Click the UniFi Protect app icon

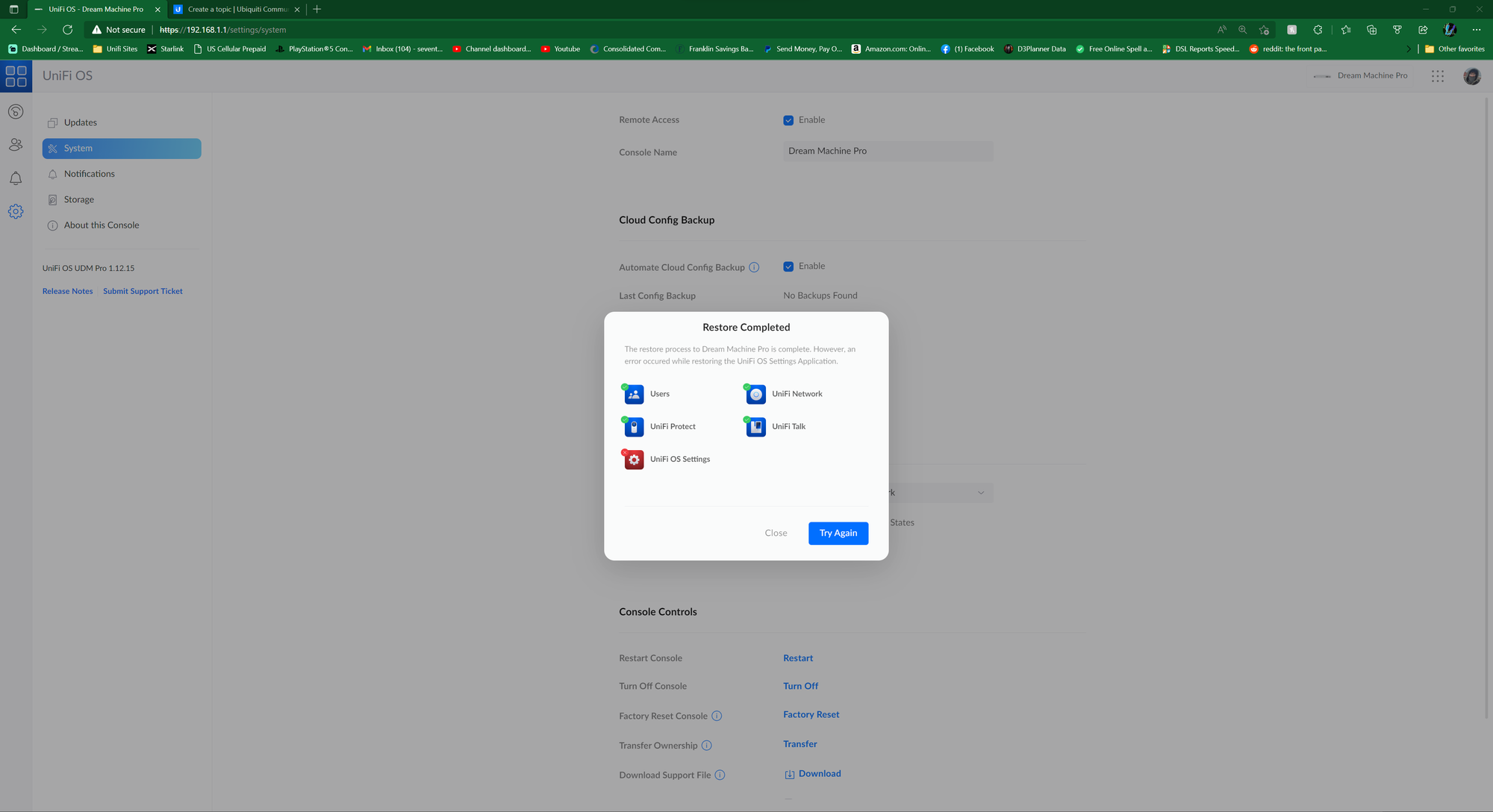click(634, 427)
